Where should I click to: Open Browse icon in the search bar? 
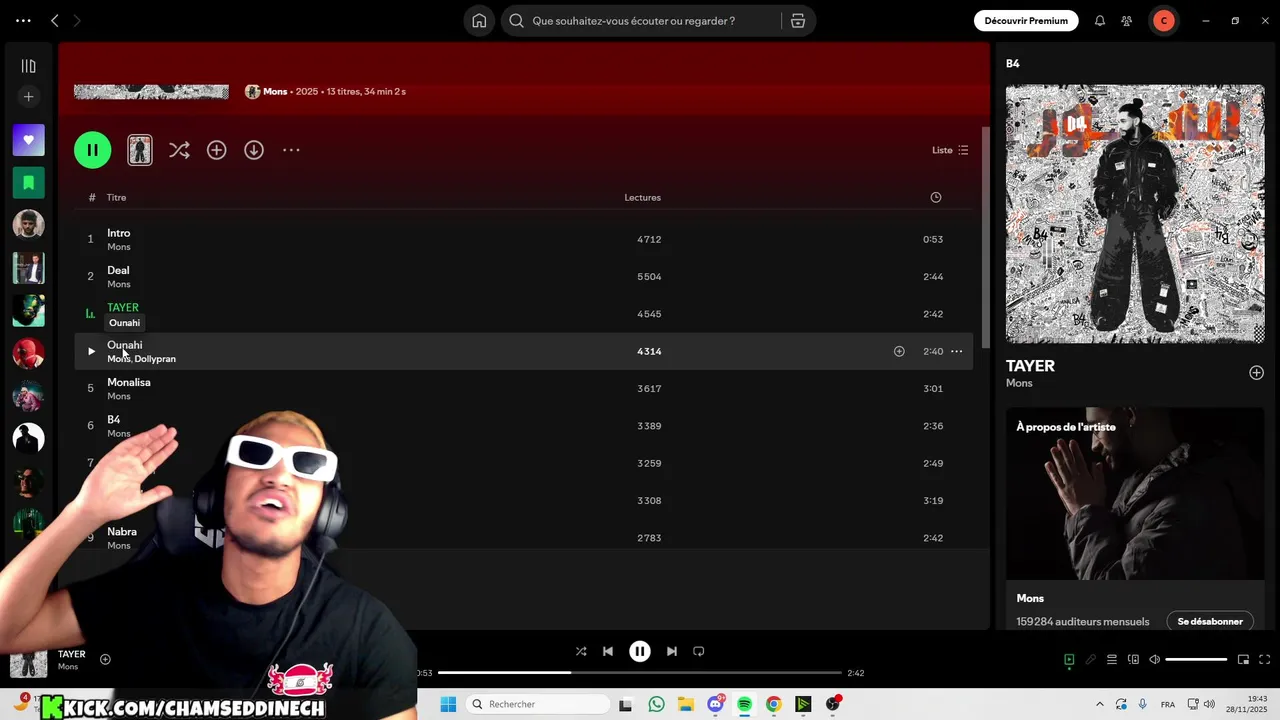pyautogui.click(x=797, y=20)
